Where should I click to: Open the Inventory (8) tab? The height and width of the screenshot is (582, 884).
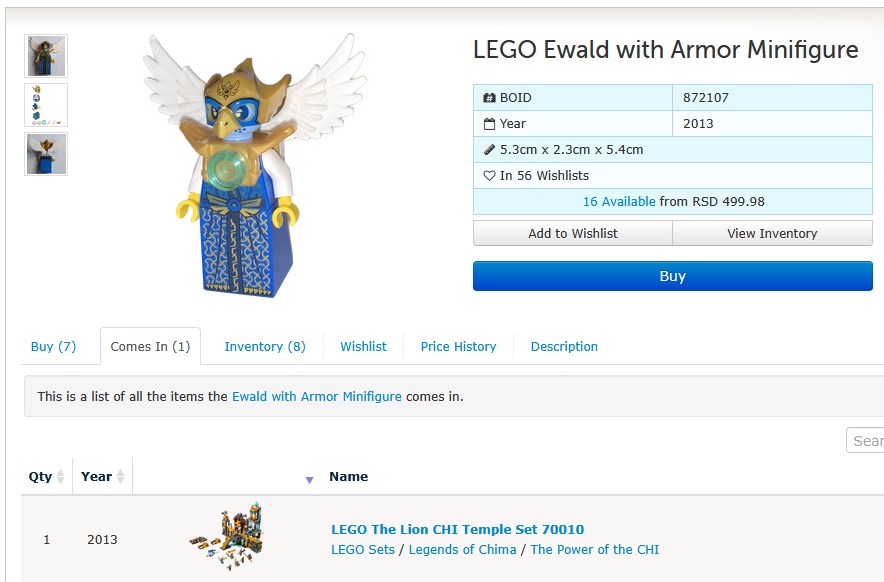(265, 346)
